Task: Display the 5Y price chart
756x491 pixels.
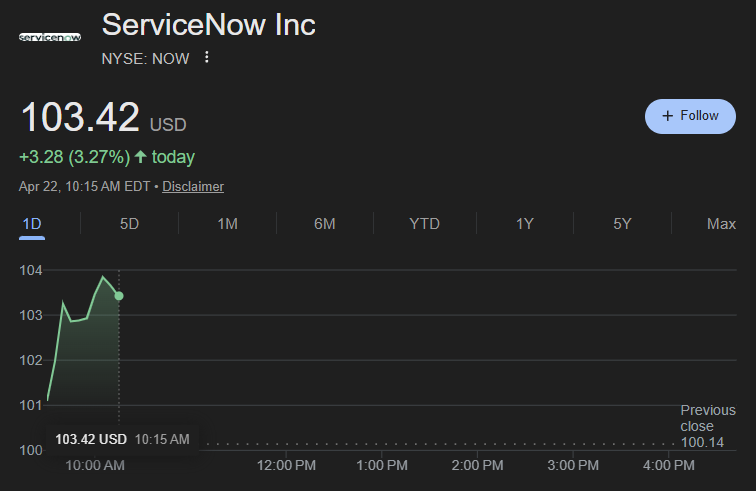Action: (x=622, y=224)
